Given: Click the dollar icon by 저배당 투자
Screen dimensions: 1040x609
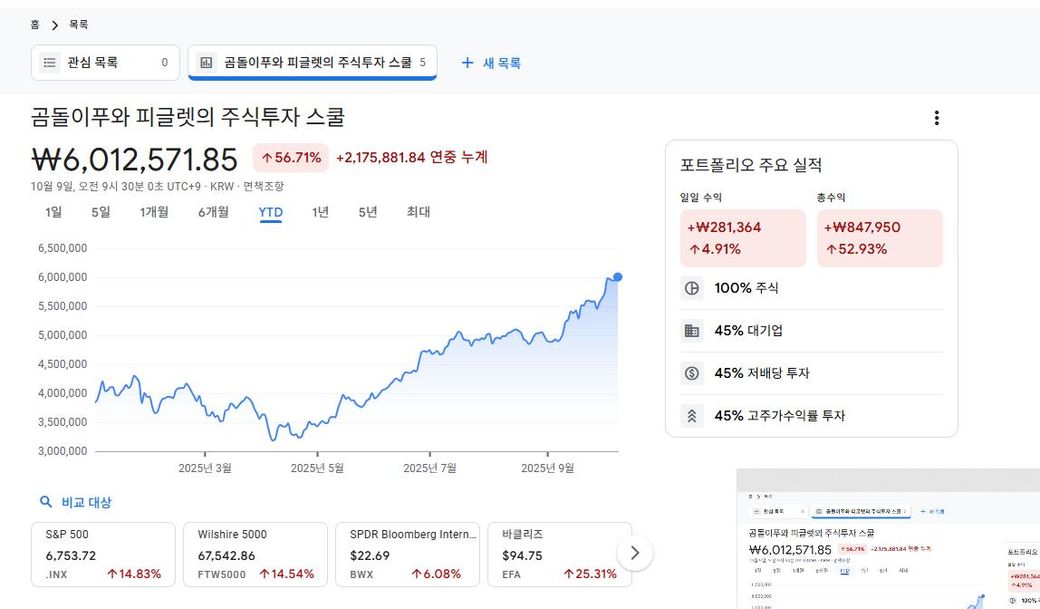Looking at the screenshot, I should pos(691,373).
